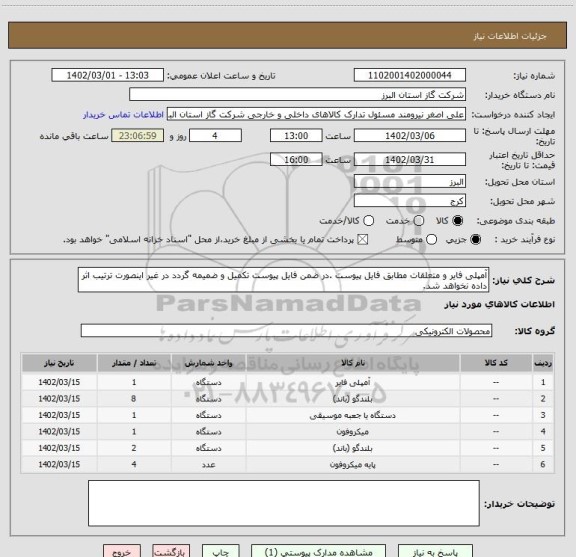Viewport: 576px width, 557px height.
Task: Click the اطلاعات کالاهای مورد نیاز heading
Action: 500,305
